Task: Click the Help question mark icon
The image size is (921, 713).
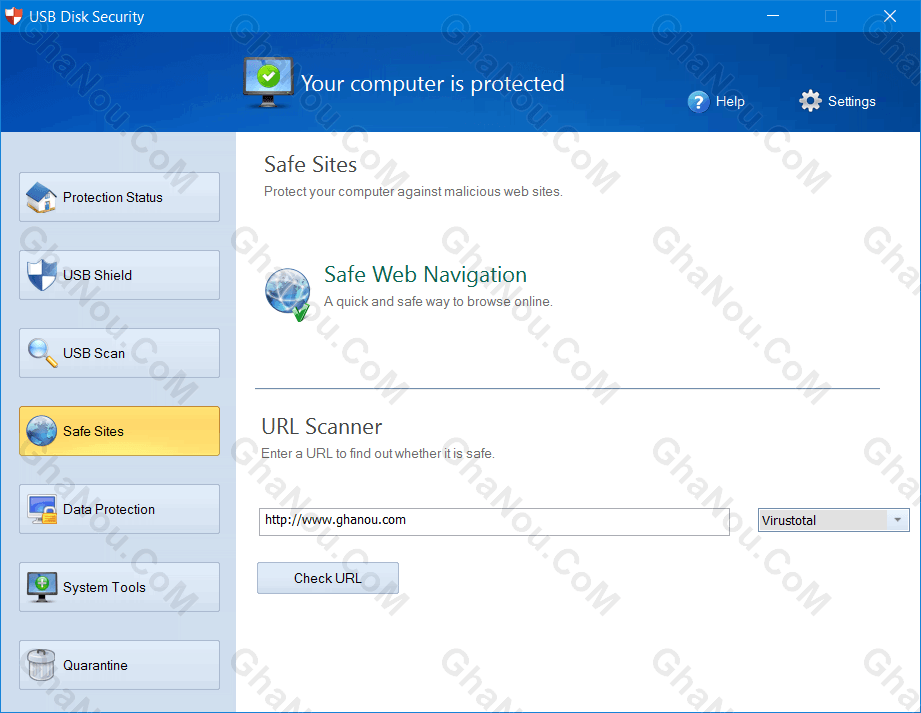Action: (698, 102)
